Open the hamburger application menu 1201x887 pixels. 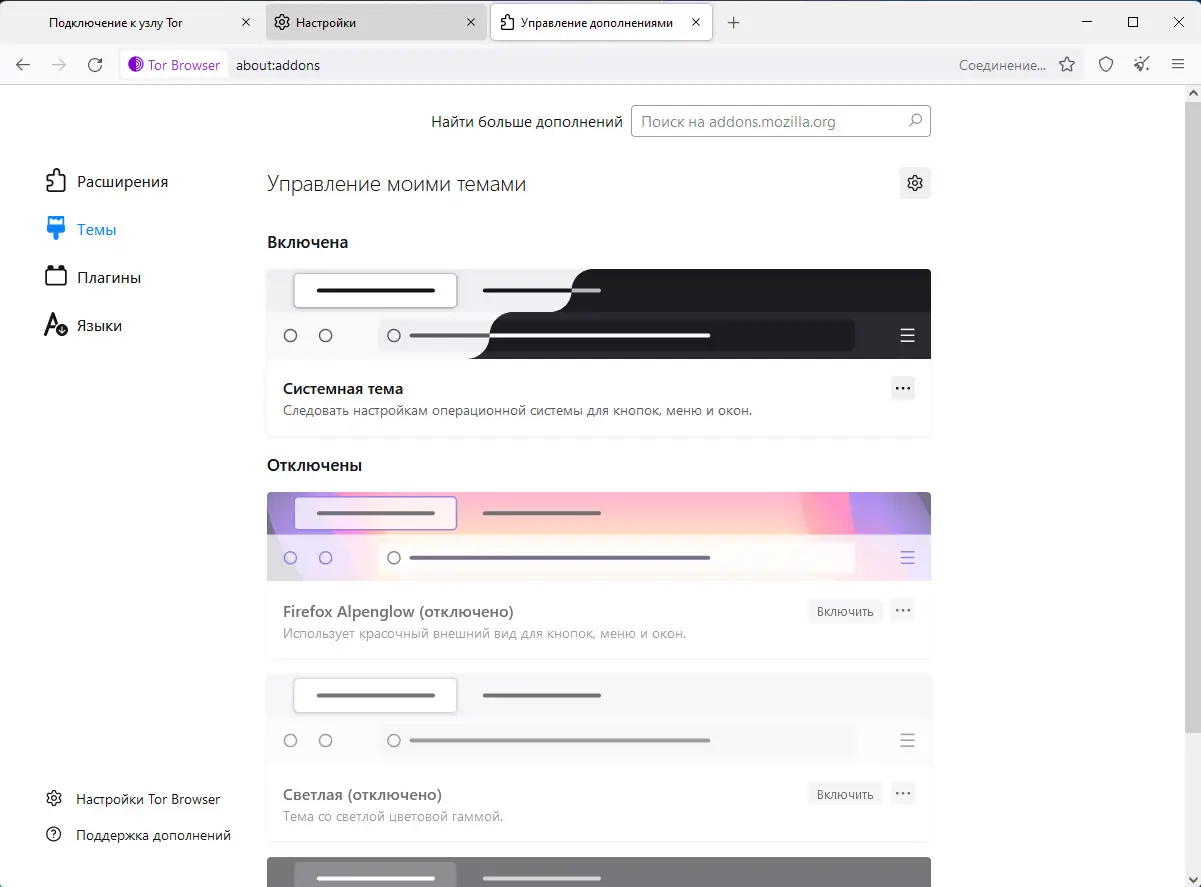coord(1178,65)
